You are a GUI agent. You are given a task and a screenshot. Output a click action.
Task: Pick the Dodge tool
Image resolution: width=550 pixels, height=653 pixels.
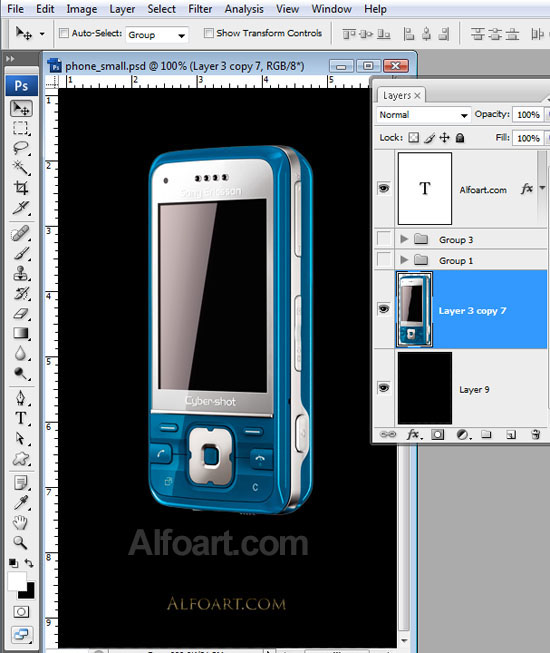pyautogui.click(x=21, y=373)
